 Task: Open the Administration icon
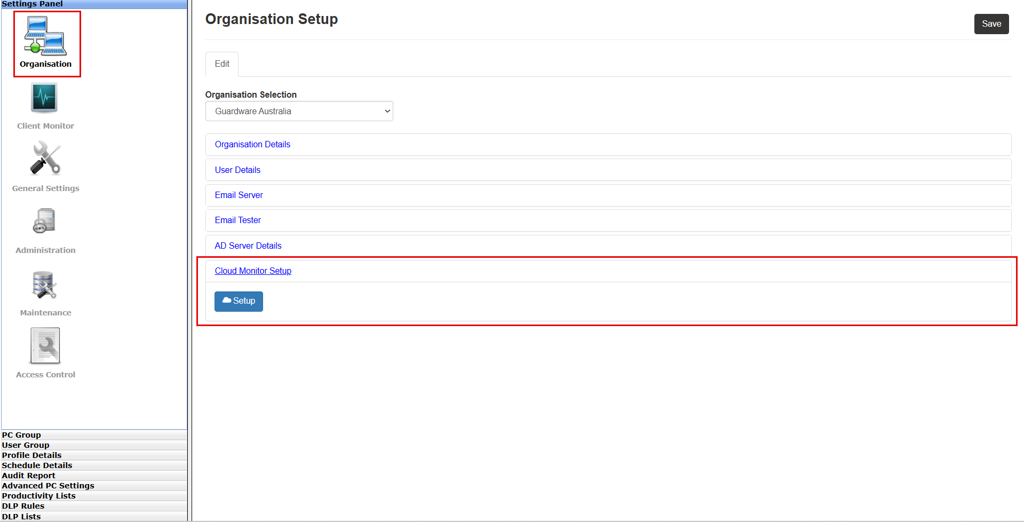click(x=45, y=222)
